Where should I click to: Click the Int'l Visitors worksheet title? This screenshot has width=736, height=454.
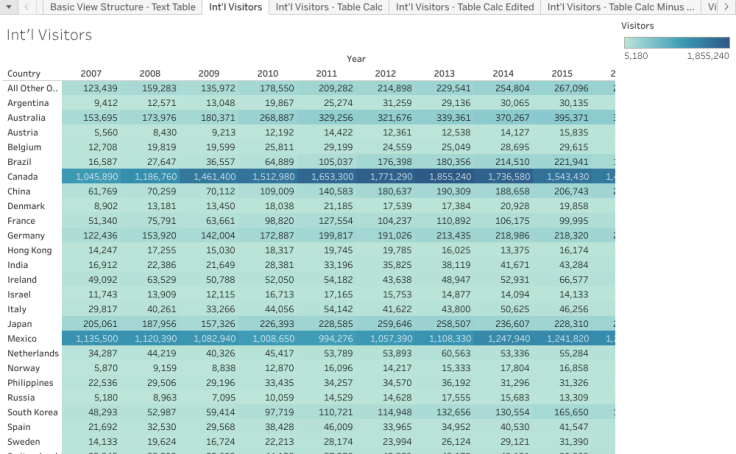click(x=49, y=35)
